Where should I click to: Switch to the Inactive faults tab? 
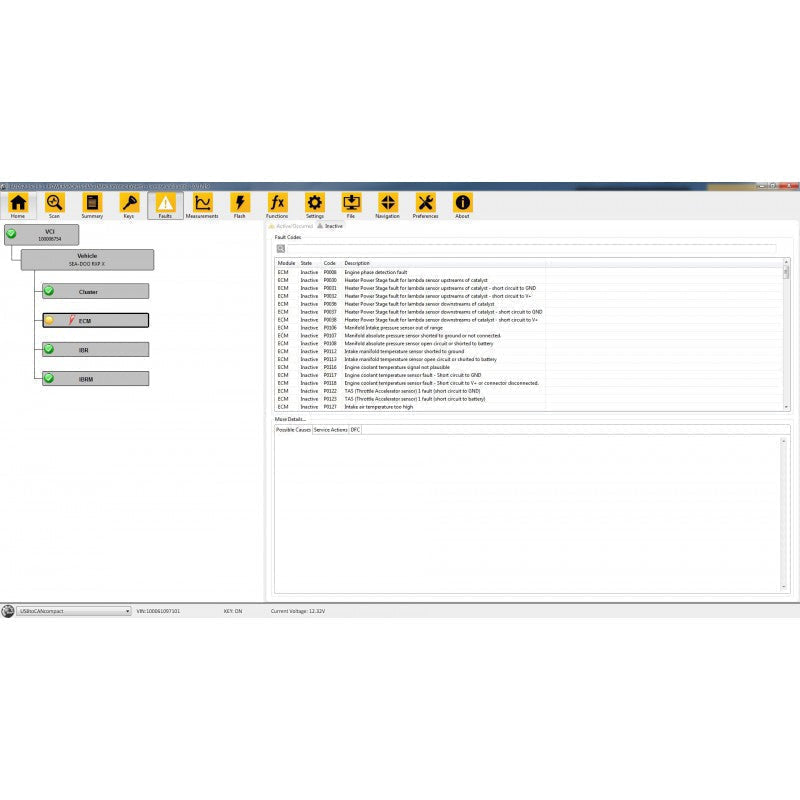pyautogui.click(x=331, y=226)
